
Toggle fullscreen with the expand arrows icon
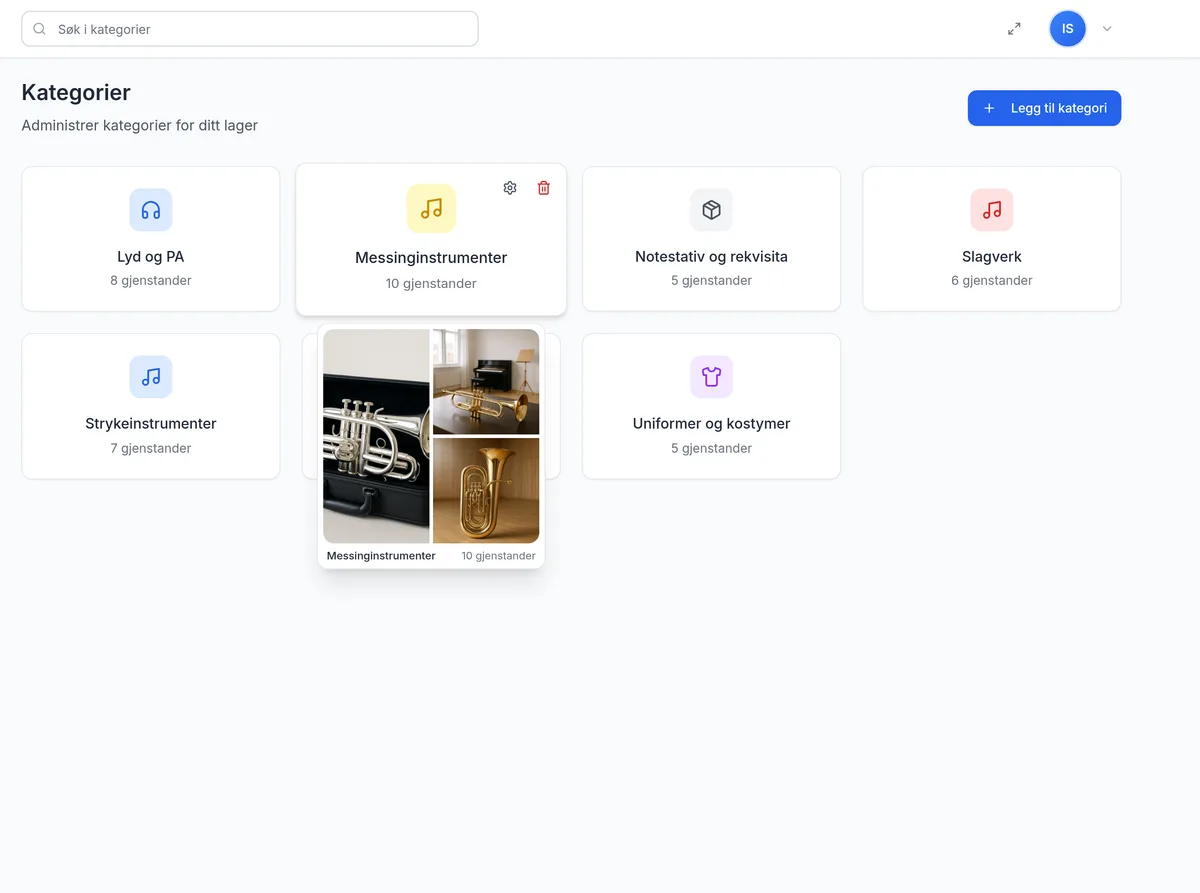[x=1014, y=29]
